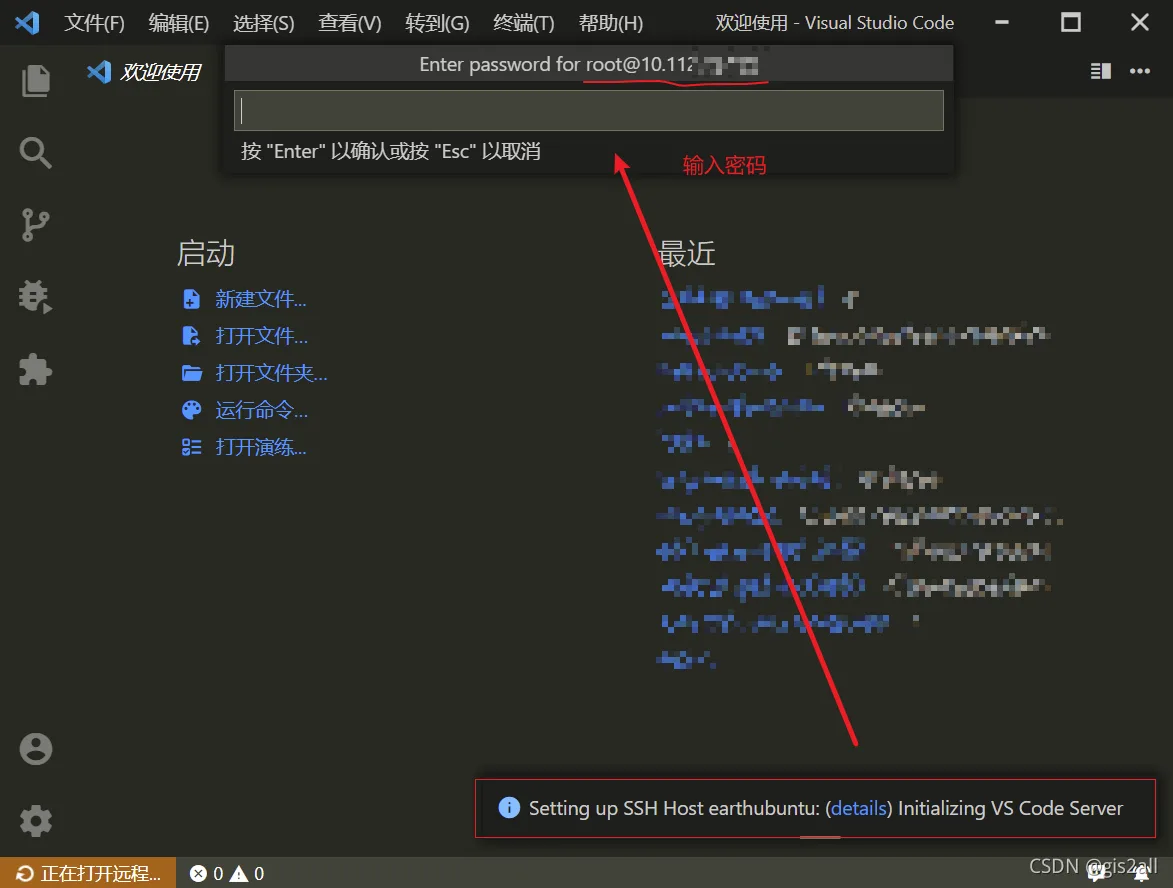Maximize the VS Code window
This screenshot has height=888, width=1173.
1071,22
